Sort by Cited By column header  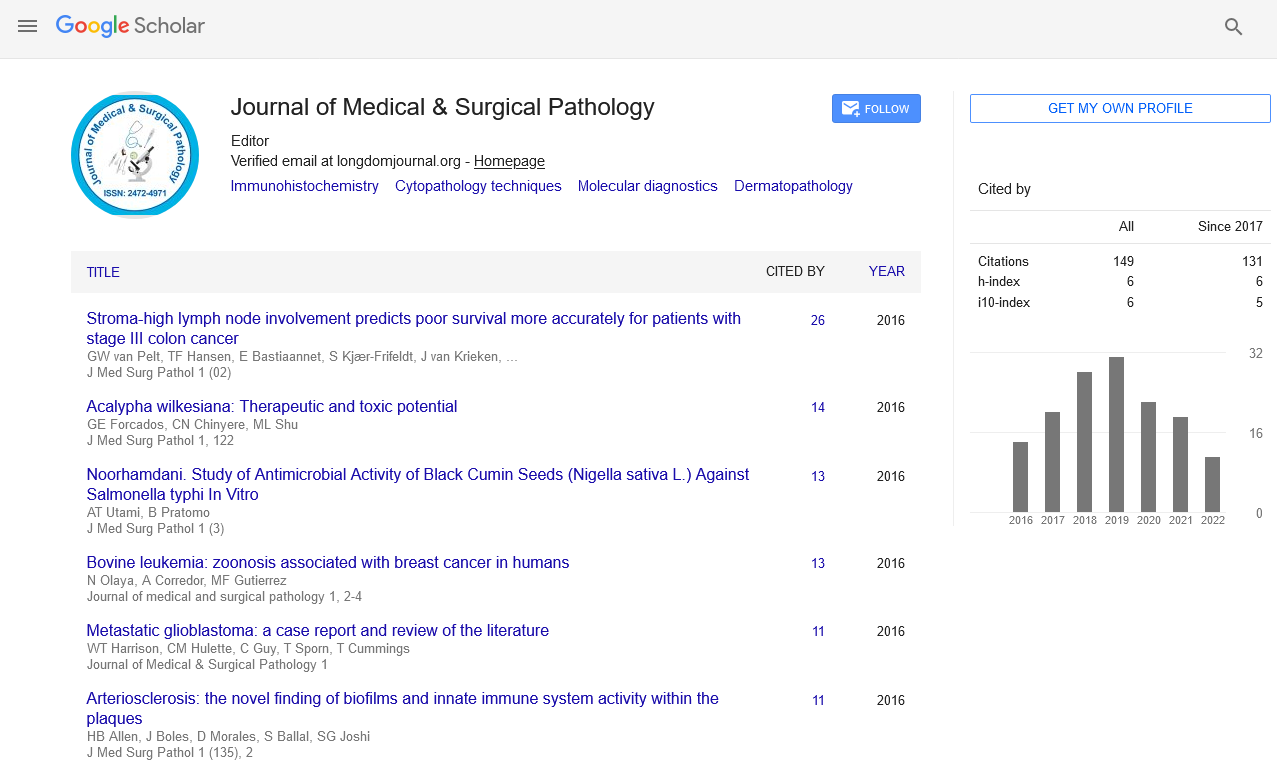(795, 271)
